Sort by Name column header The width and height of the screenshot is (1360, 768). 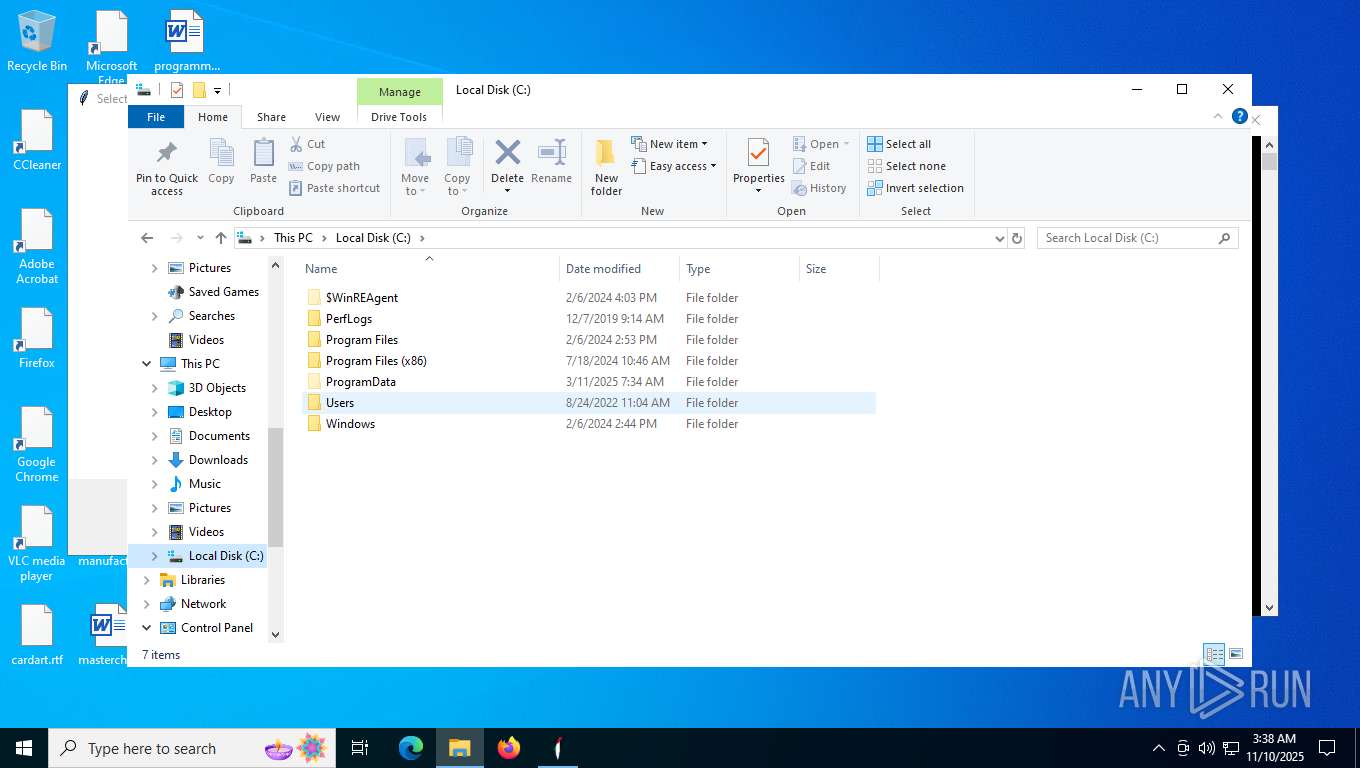(430, 269)
